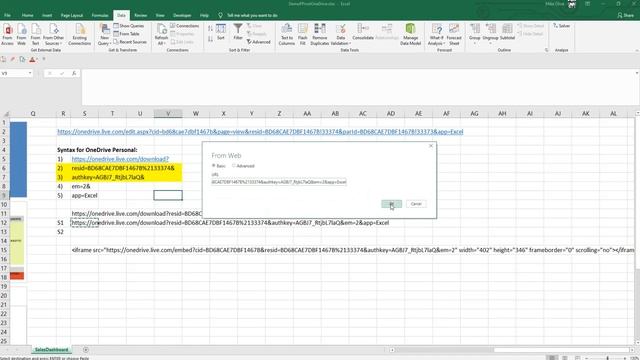Switch to the Formulas tab

coord(100,15)
